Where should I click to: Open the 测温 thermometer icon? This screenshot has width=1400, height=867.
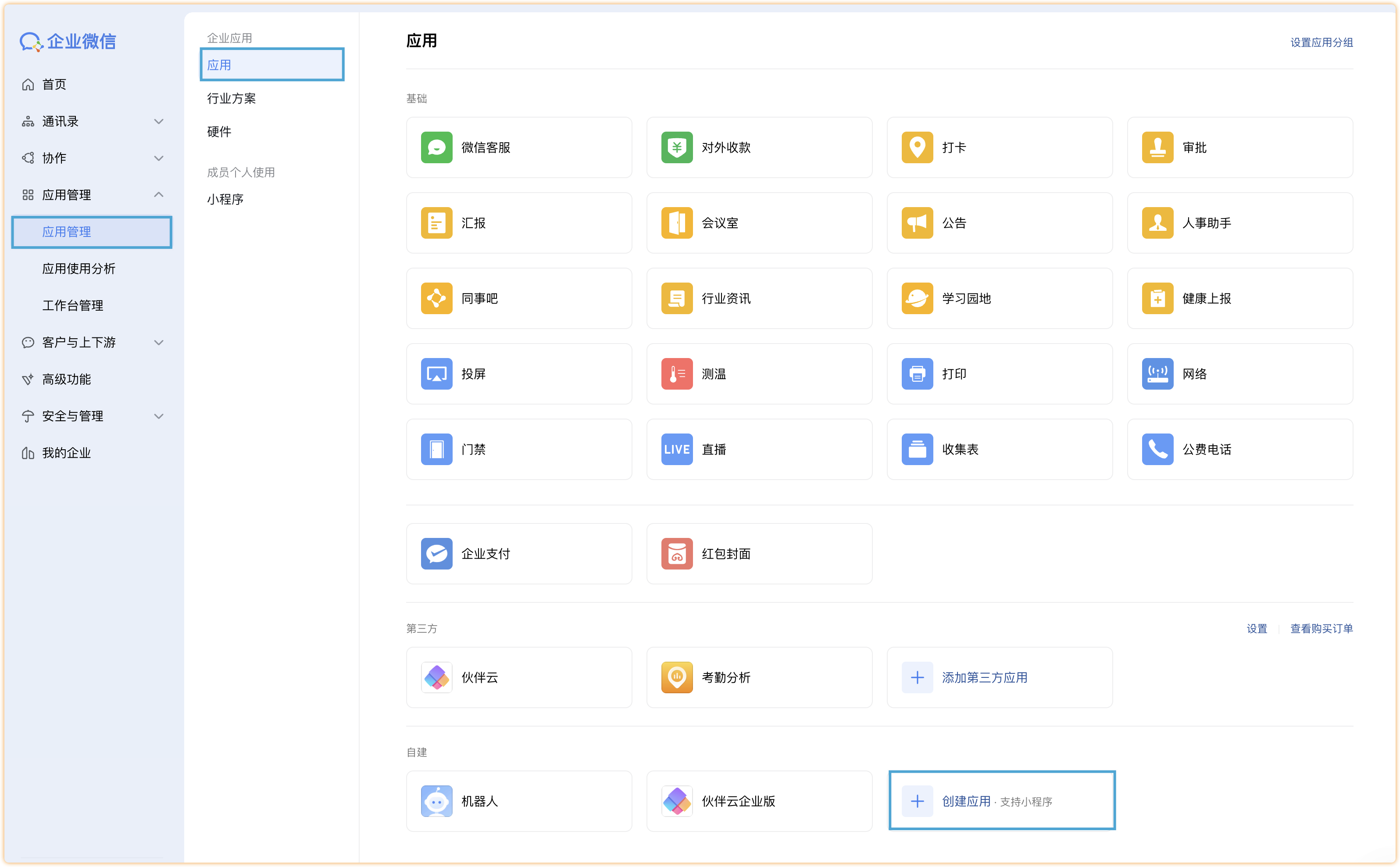click(x=677, y=374)
